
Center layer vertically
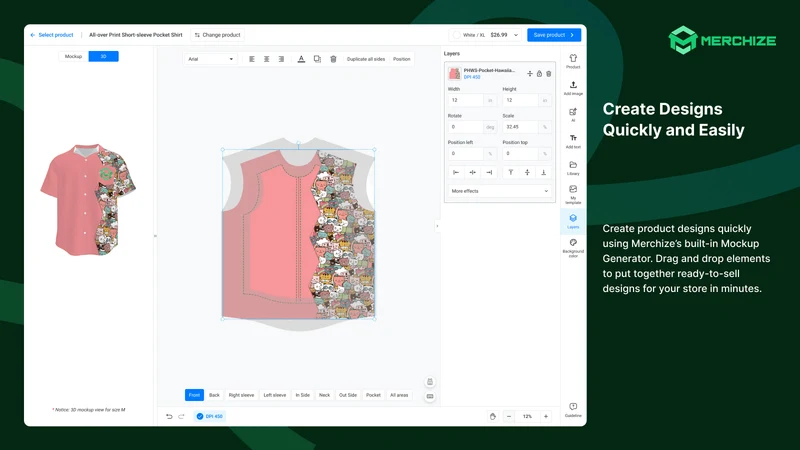point(527,172)
